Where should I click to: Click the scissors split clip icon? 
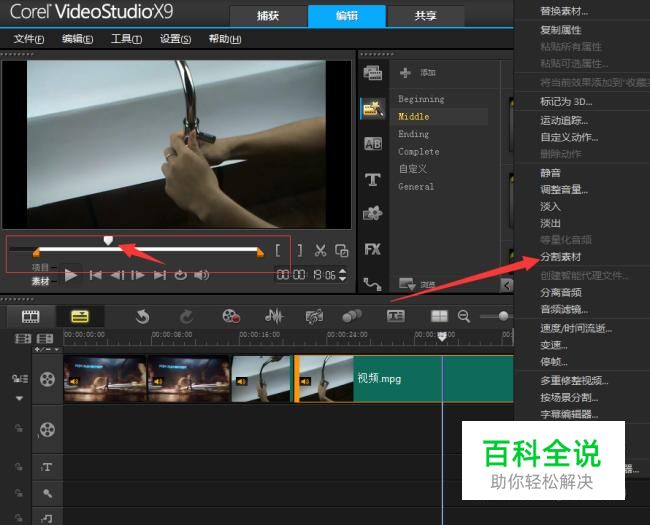[320, 250]
